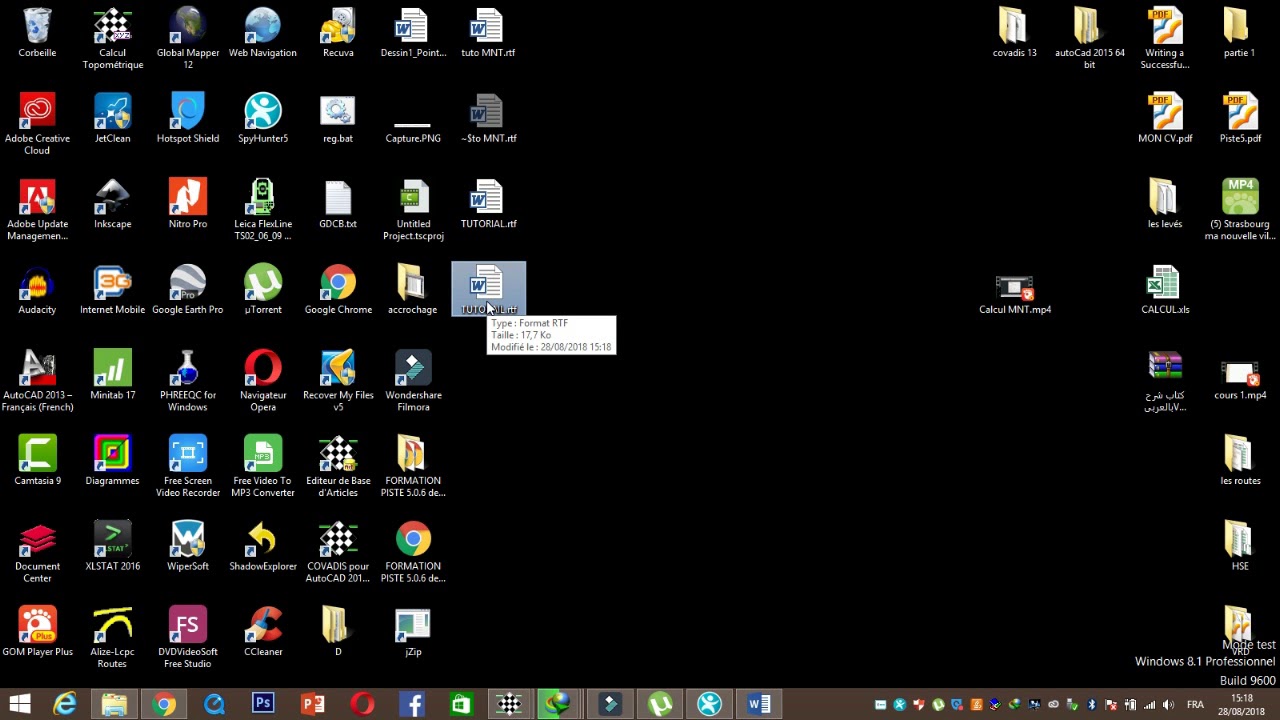
Task: Select Untitled Project.tscproj file
Action: click(x=413, y=209)
